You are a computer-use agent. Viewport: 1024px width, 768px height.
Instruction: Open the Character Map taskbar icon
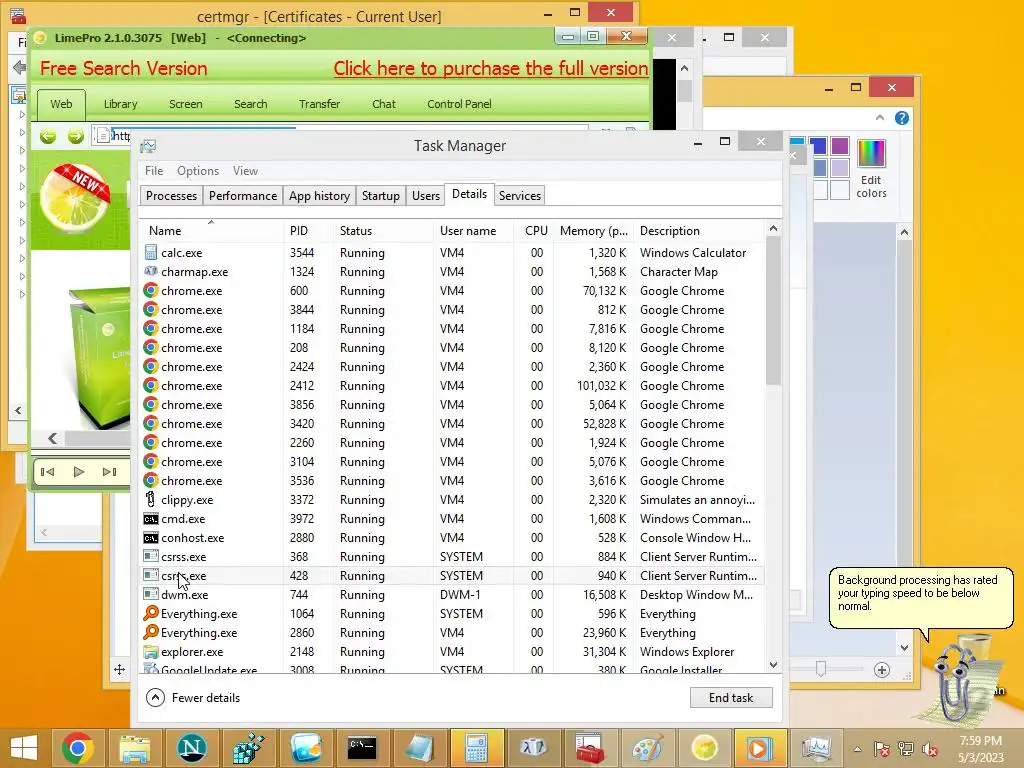tap(534, 748)
